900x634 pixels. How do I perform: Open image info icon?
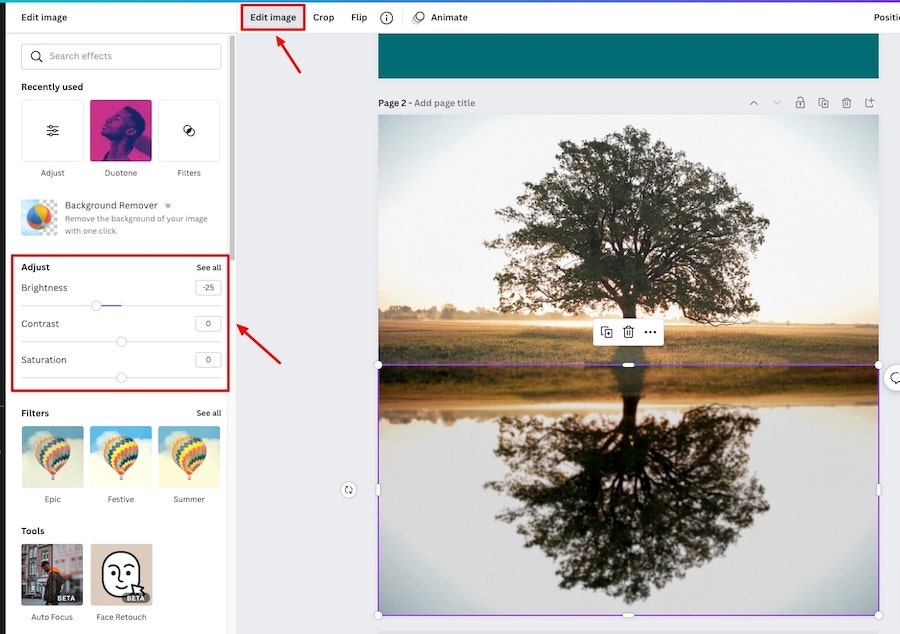(387, 18)
